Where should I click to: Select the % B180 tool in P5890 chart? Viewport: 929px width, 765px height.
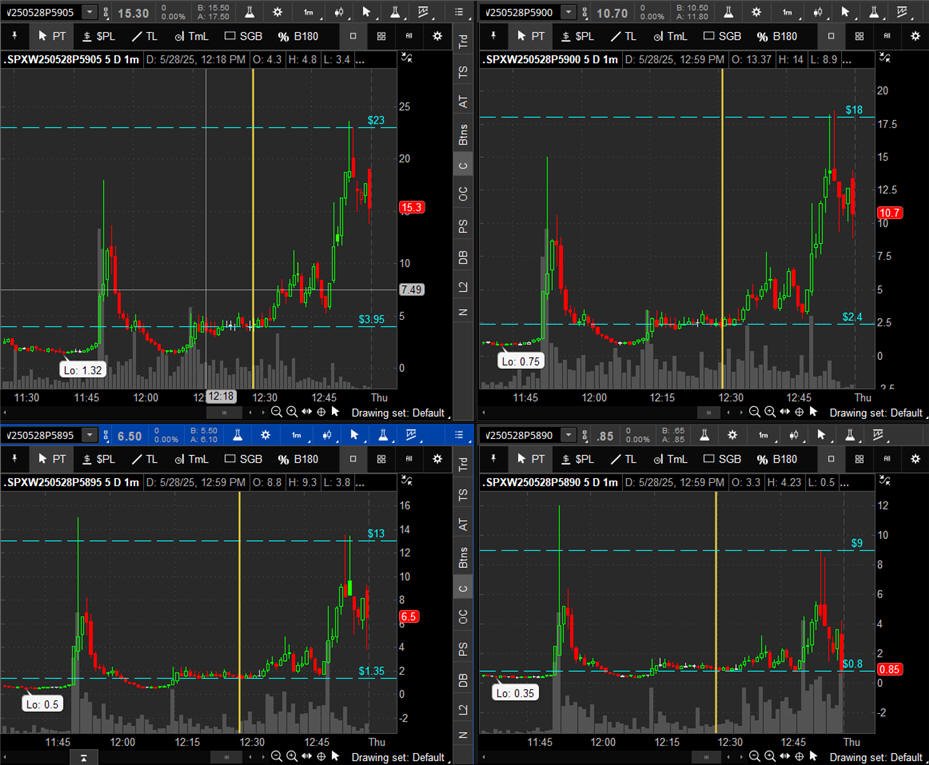click(777, 459)
